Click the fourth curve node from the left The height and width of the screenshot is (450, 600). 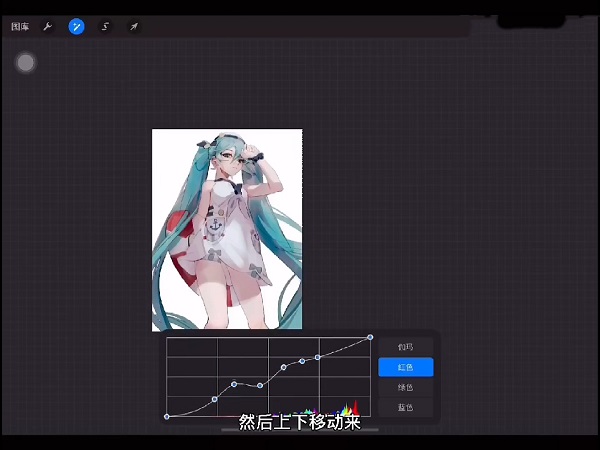click(260, 385)
